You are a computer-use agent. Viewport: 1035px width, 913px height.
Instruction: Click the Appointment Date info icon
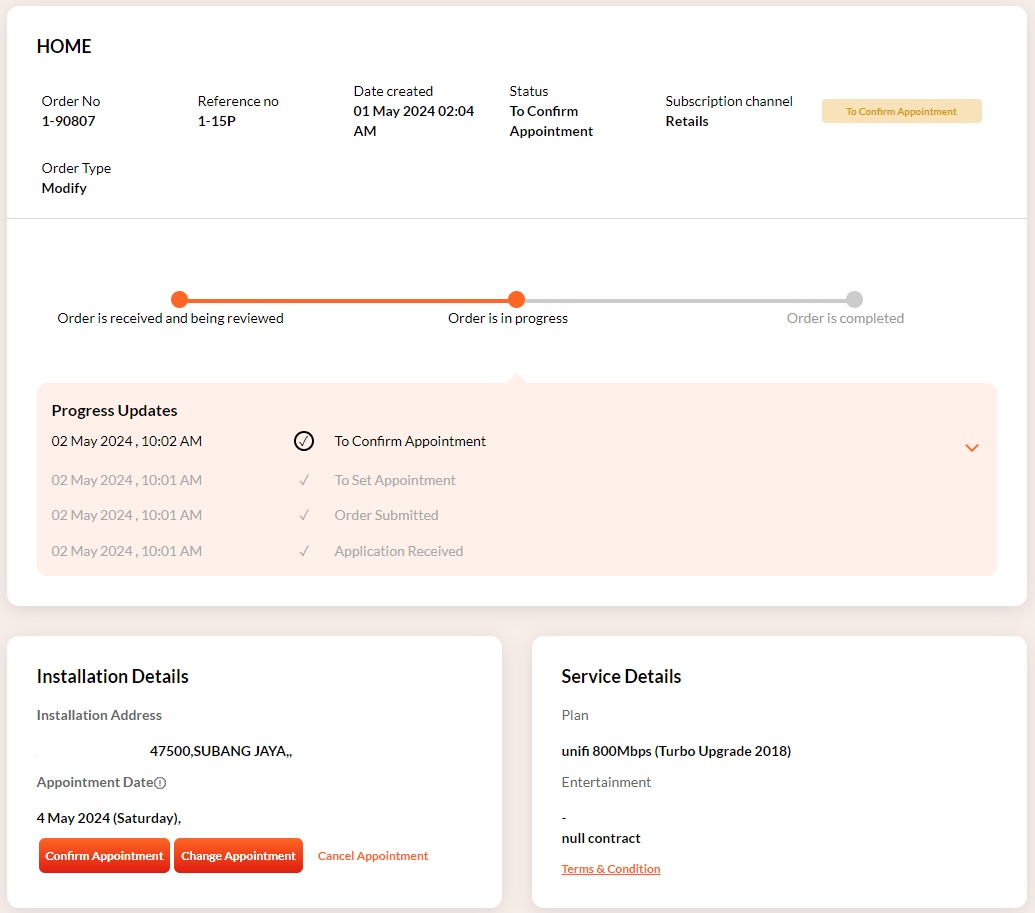point(160,783)
